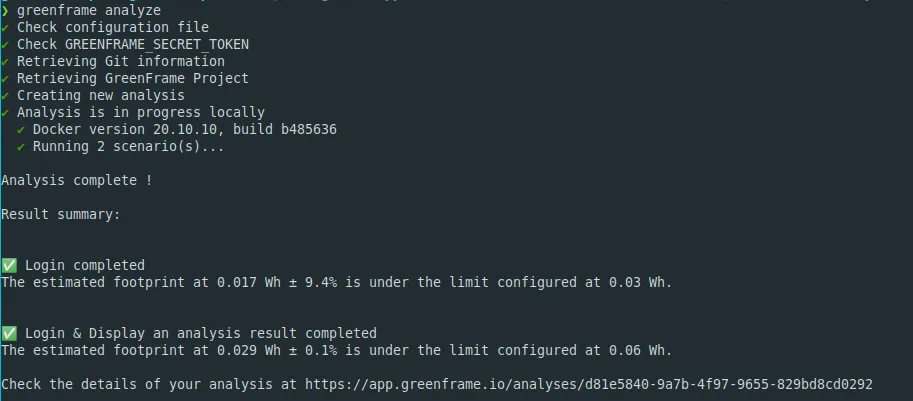The height and width of the screenshot is (401, 913).
Task: Click the green check emoji beside "Login completed"
Action: (x=9, y=265)
